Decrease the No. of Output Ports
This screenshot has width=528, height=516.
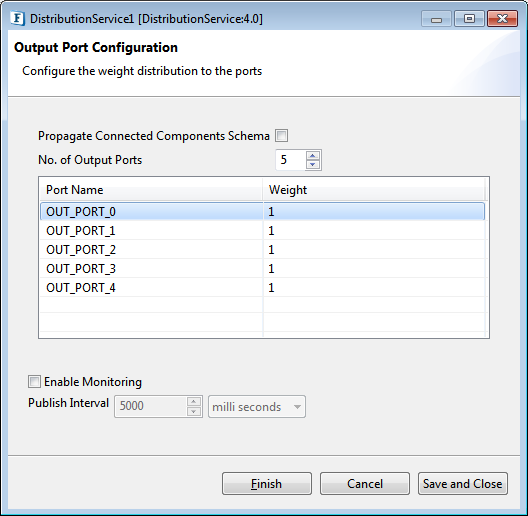(x=313, y=164)
